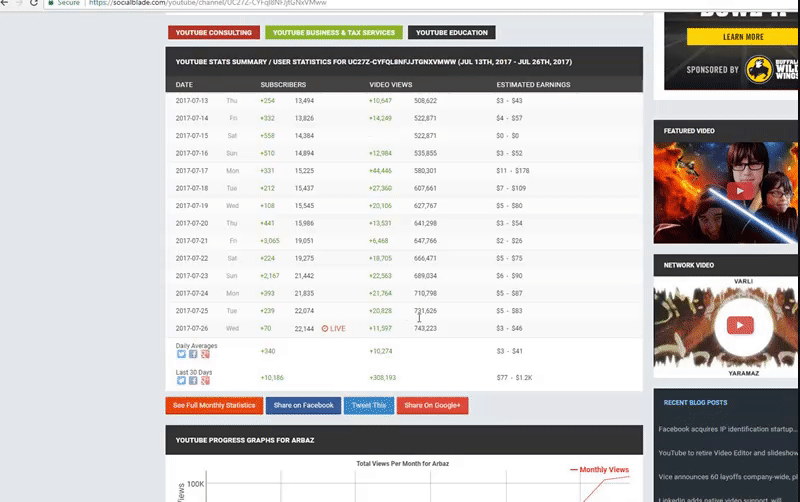Open YouTube Business & Tax Services
The image size is (800, 502).
click(x=334, y=33)
